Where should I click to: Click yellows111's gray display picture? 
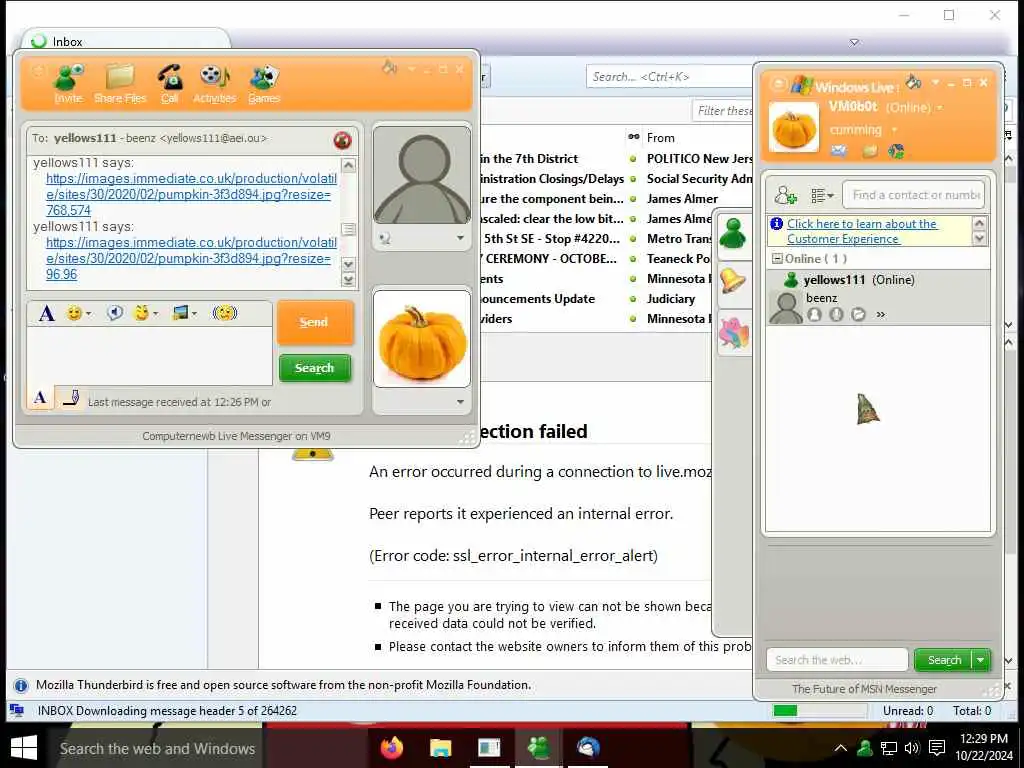422,176
